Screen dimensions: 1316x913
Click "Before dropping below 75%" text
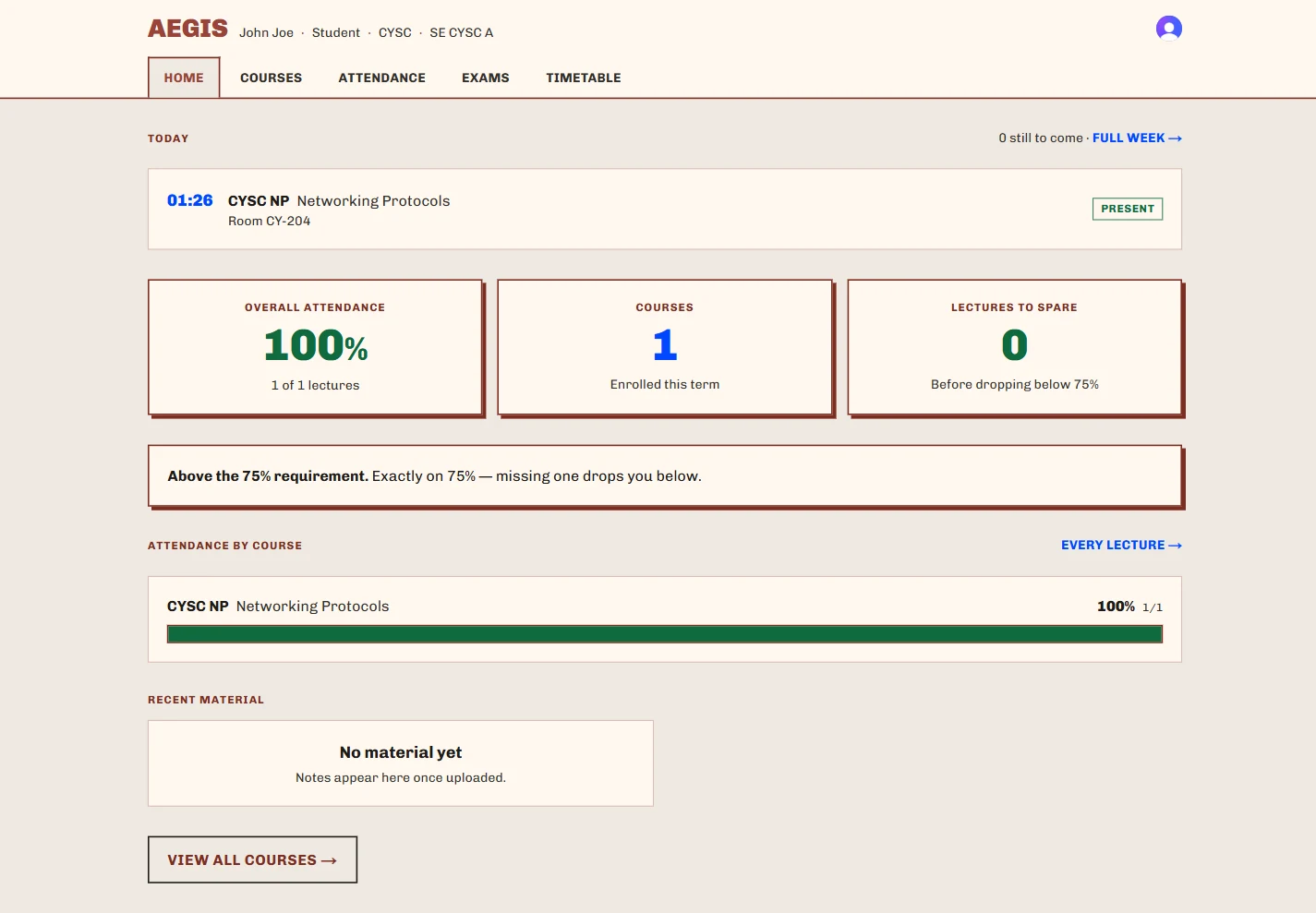pyautogui.click(x=1014, y=384)
